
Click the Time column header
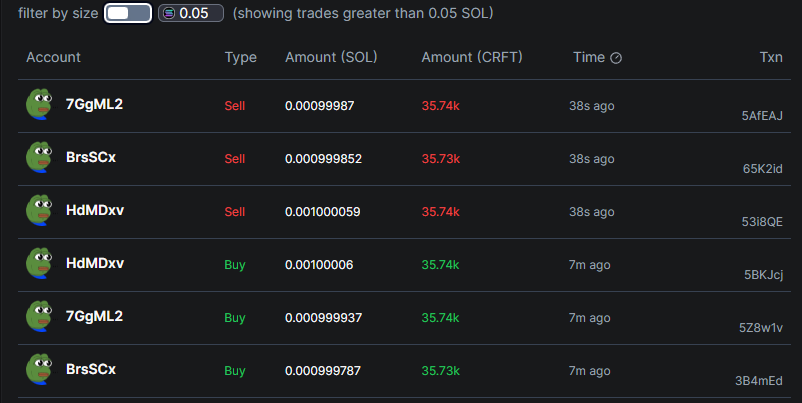point(589,58)
